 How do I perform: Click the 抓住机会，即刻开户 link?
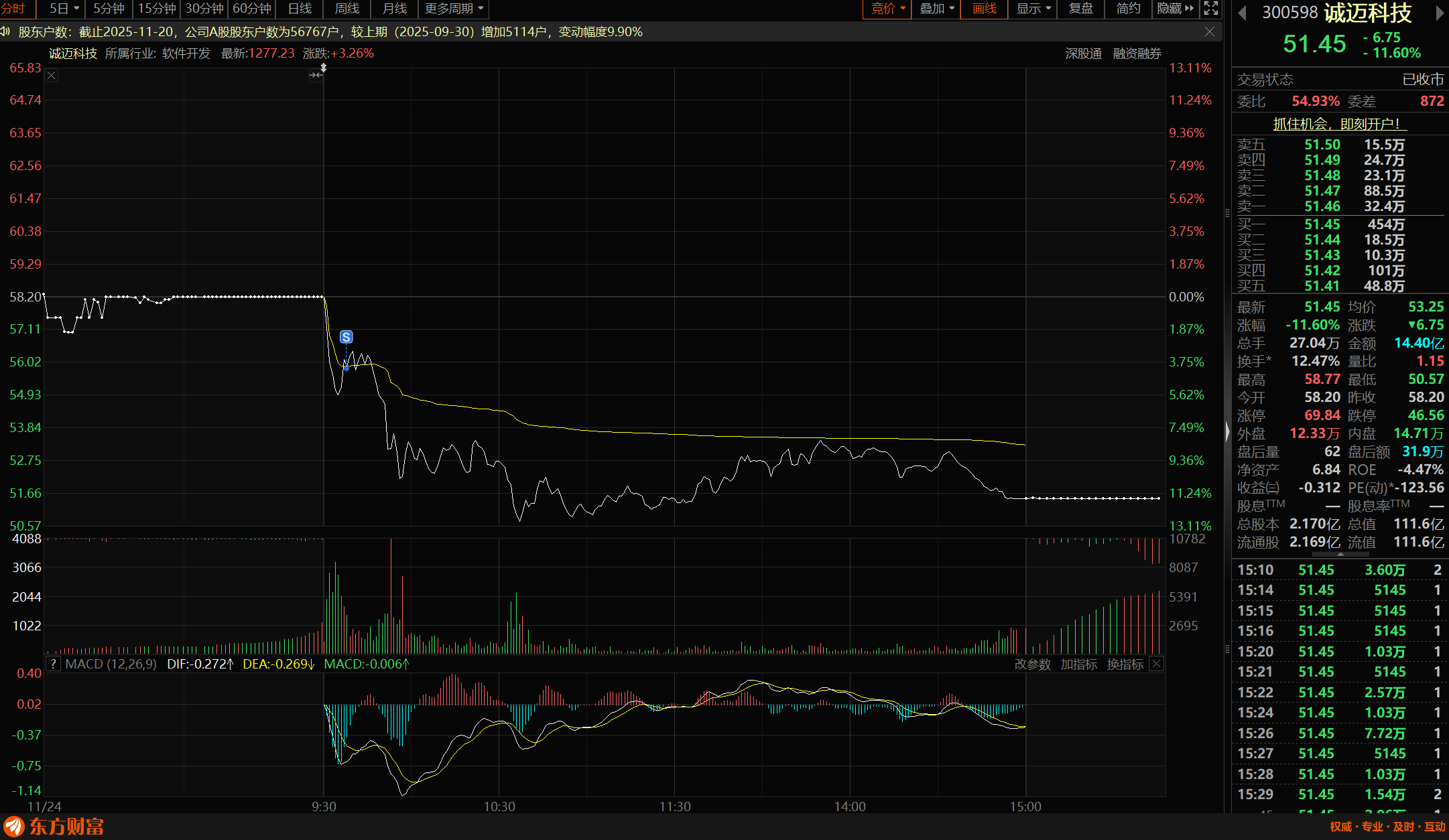click(1339, 124)
